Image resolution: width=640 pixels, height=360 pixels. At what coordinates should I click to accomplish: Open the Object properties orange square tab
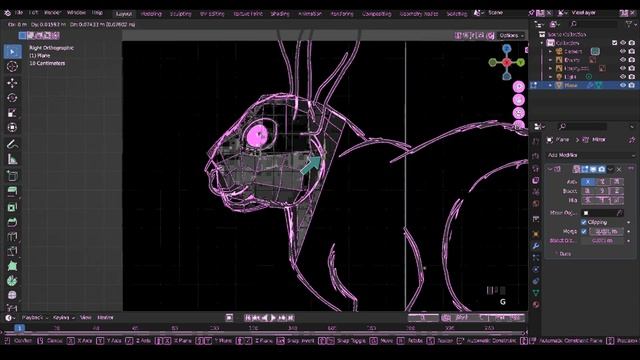(x=536, y=234)
